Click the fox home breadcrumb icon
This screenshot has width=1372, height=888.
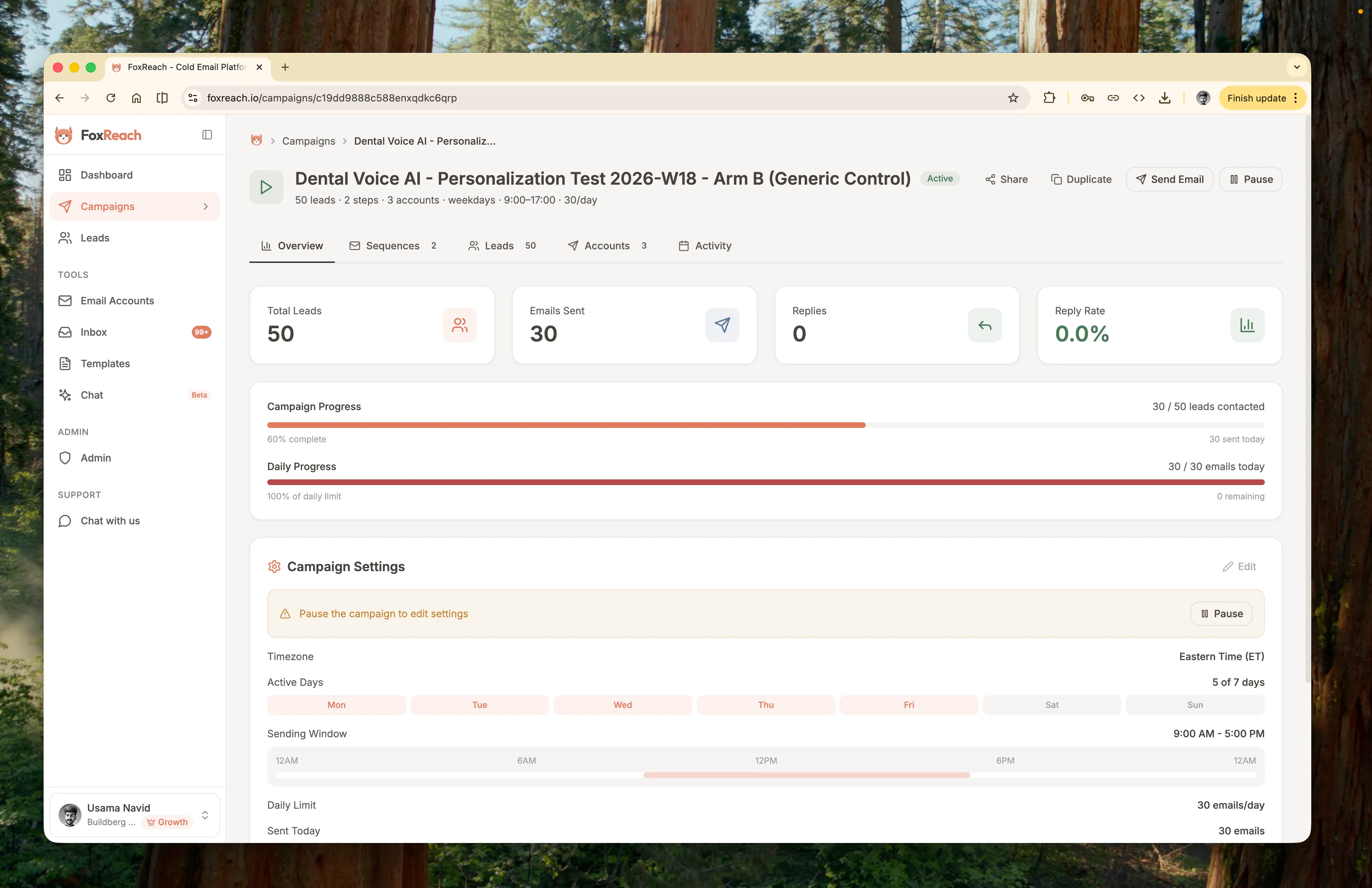(x=257, y=141)
